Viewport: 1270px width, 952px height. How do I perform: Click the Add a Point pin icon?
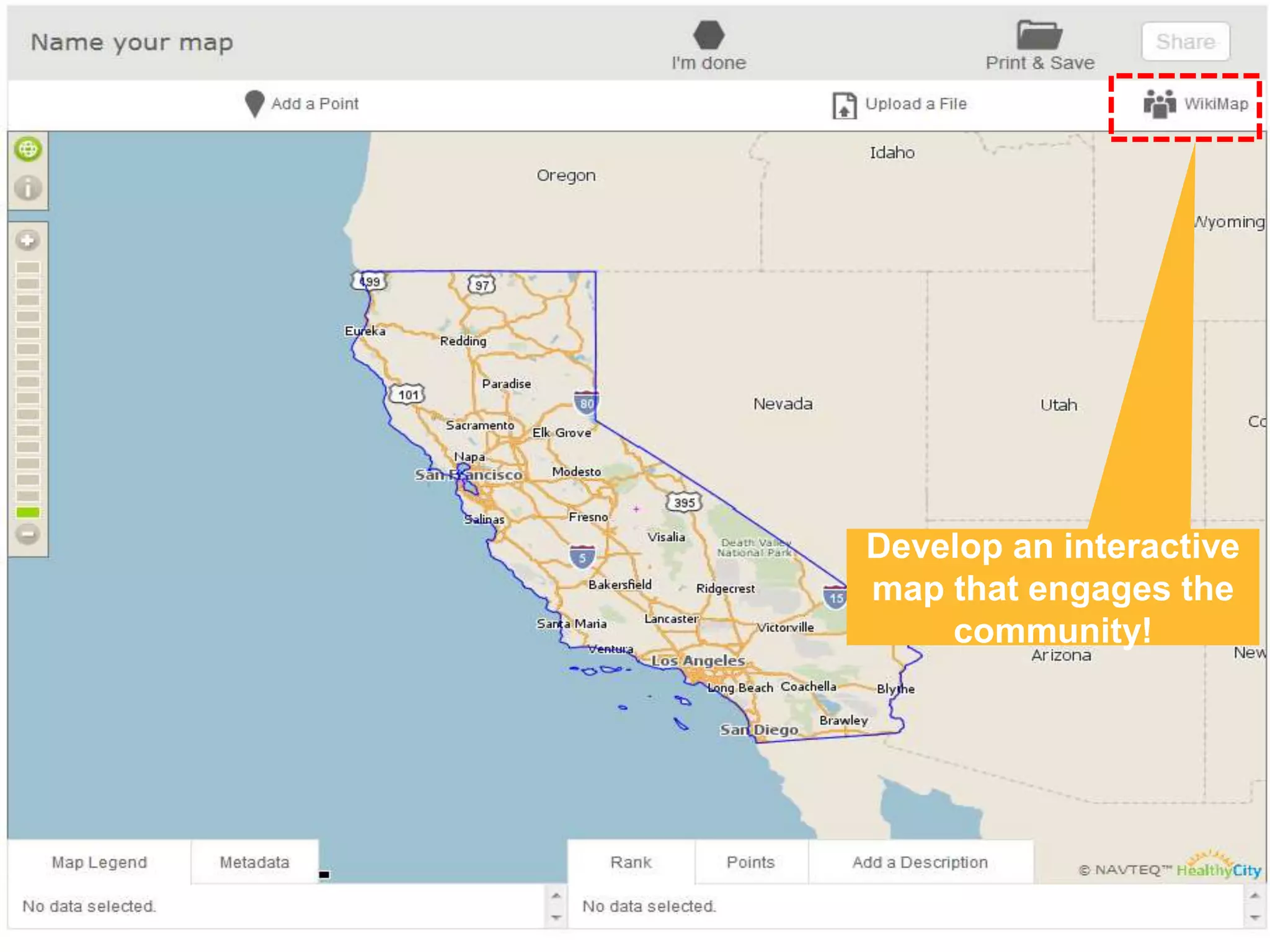click(x=254, y=104)
